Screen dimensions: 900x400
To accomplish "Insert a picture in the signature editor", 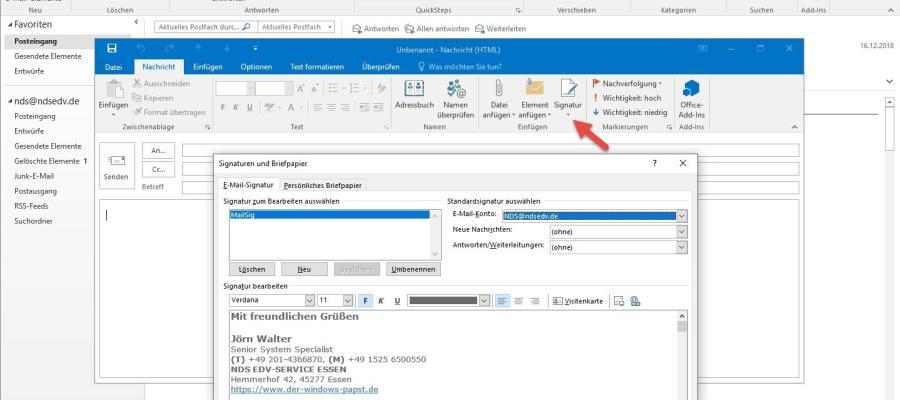I will pos(618,300).
